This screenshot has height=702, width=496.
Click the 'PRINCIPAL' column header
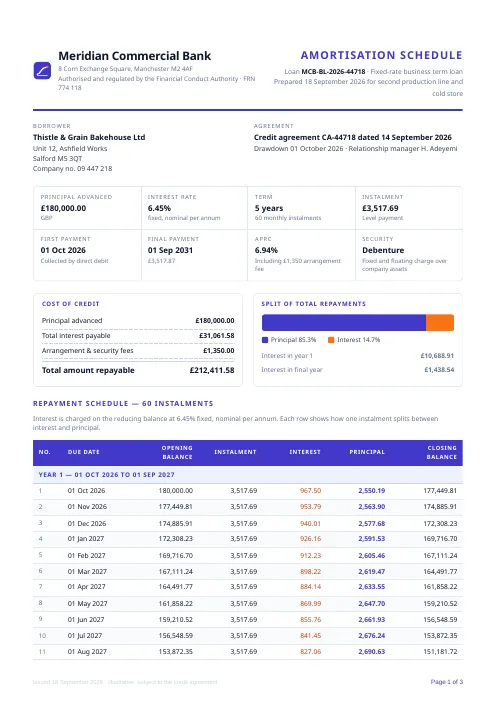point(367,452)
